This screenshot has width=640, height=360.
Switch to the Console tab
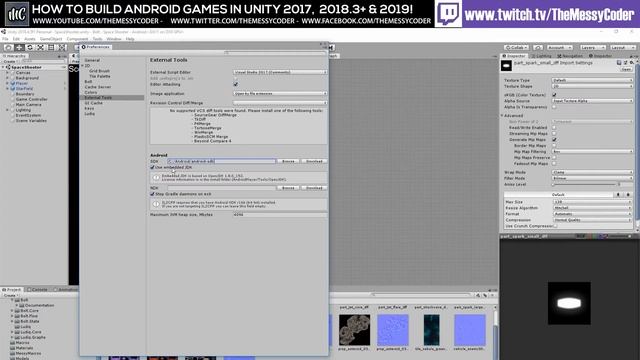coord(38,289)
